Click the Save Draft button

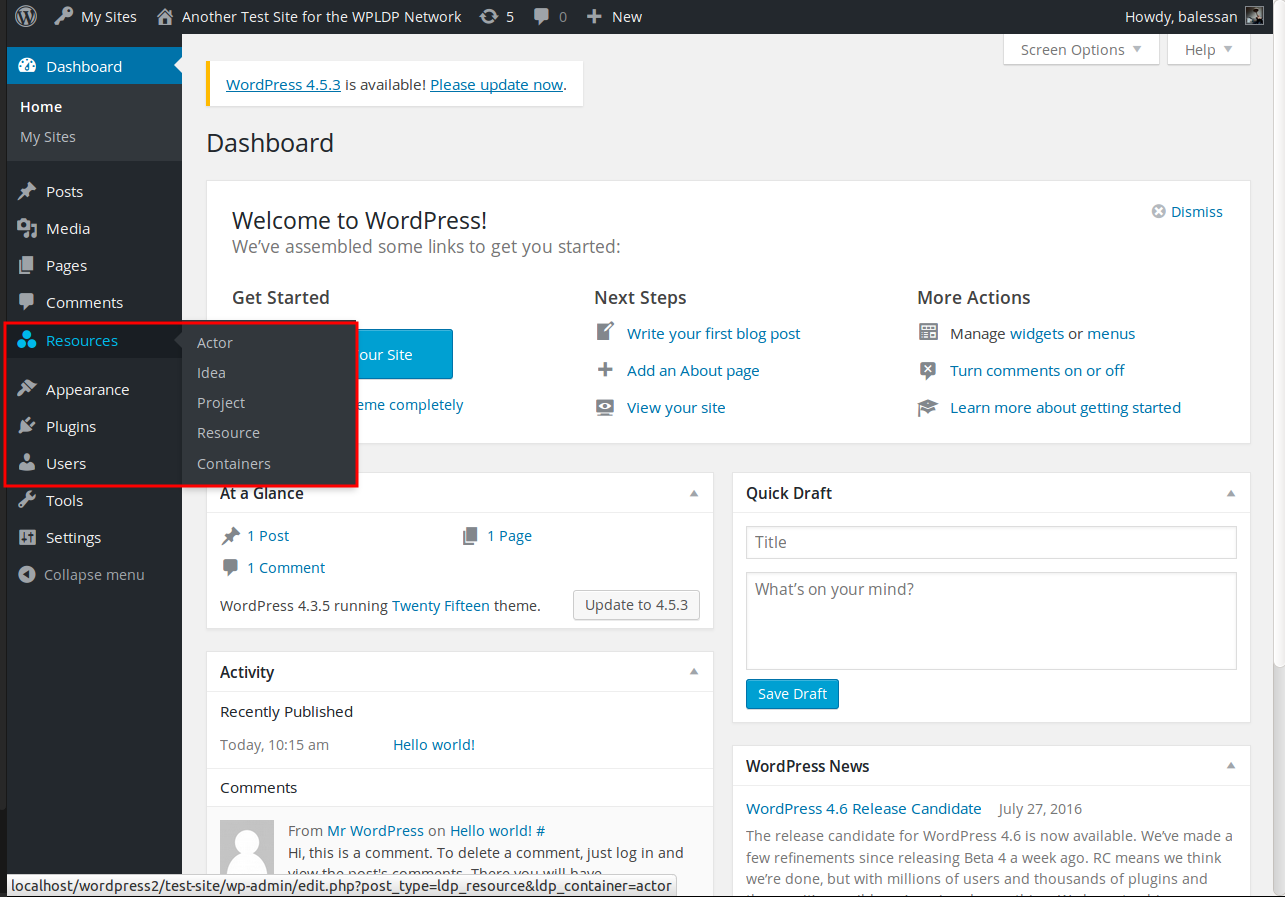point(792,694)
